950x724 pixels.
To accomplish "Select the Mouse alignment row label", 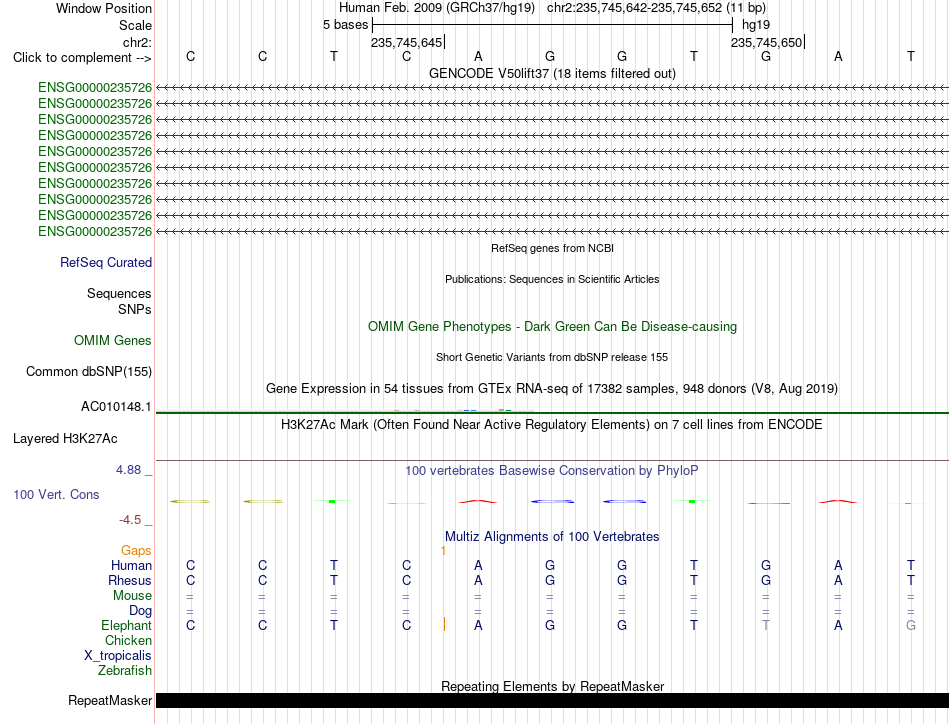I will click(x=132, y=596).
